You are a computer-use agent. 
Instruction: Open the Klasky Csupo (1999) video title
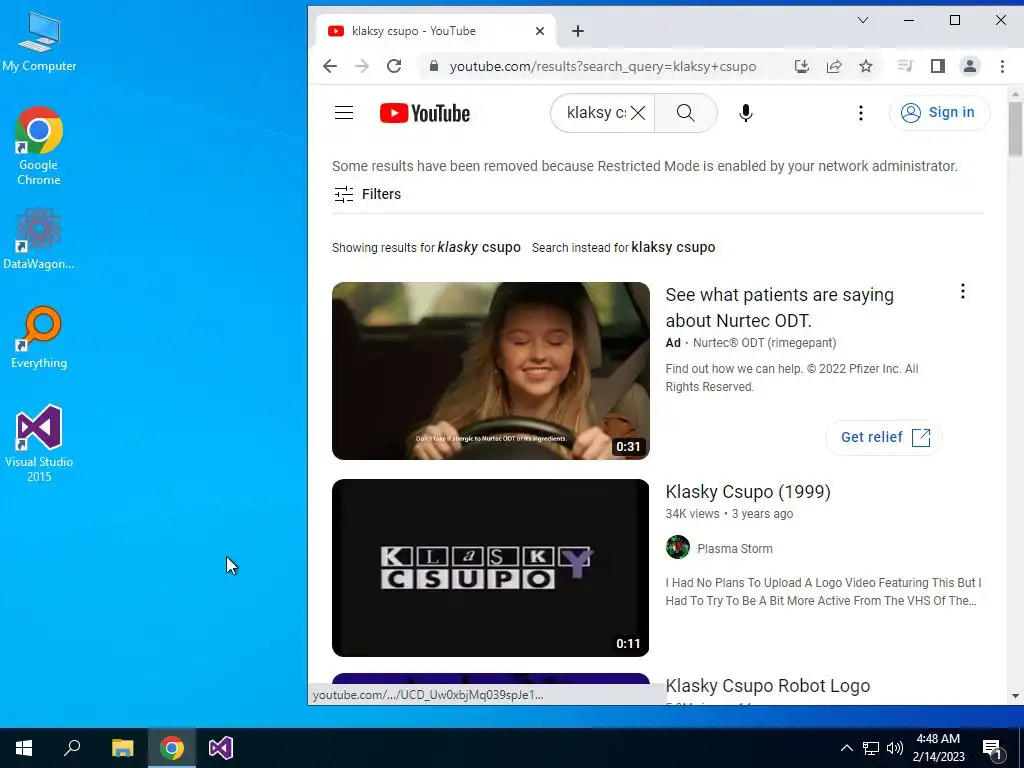[748, 492]
